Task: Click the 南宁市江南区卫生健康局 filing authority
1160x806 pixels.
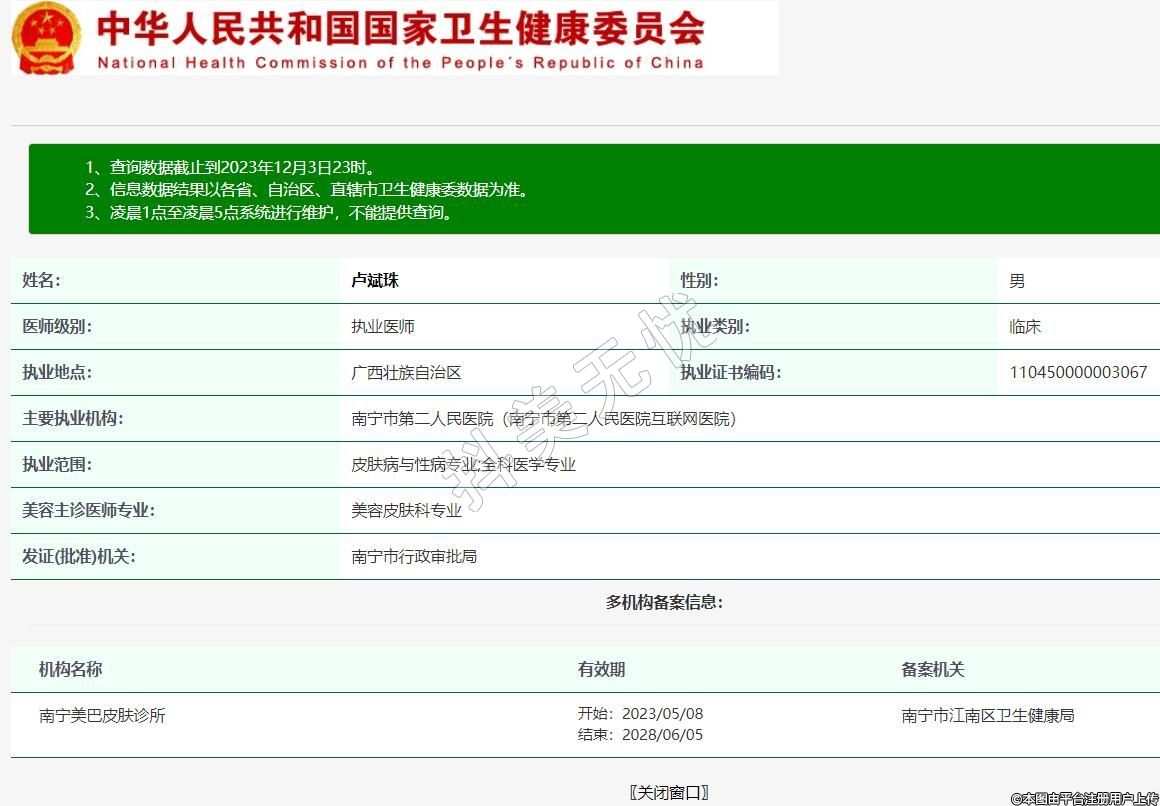Action: (x=987, y=716)
